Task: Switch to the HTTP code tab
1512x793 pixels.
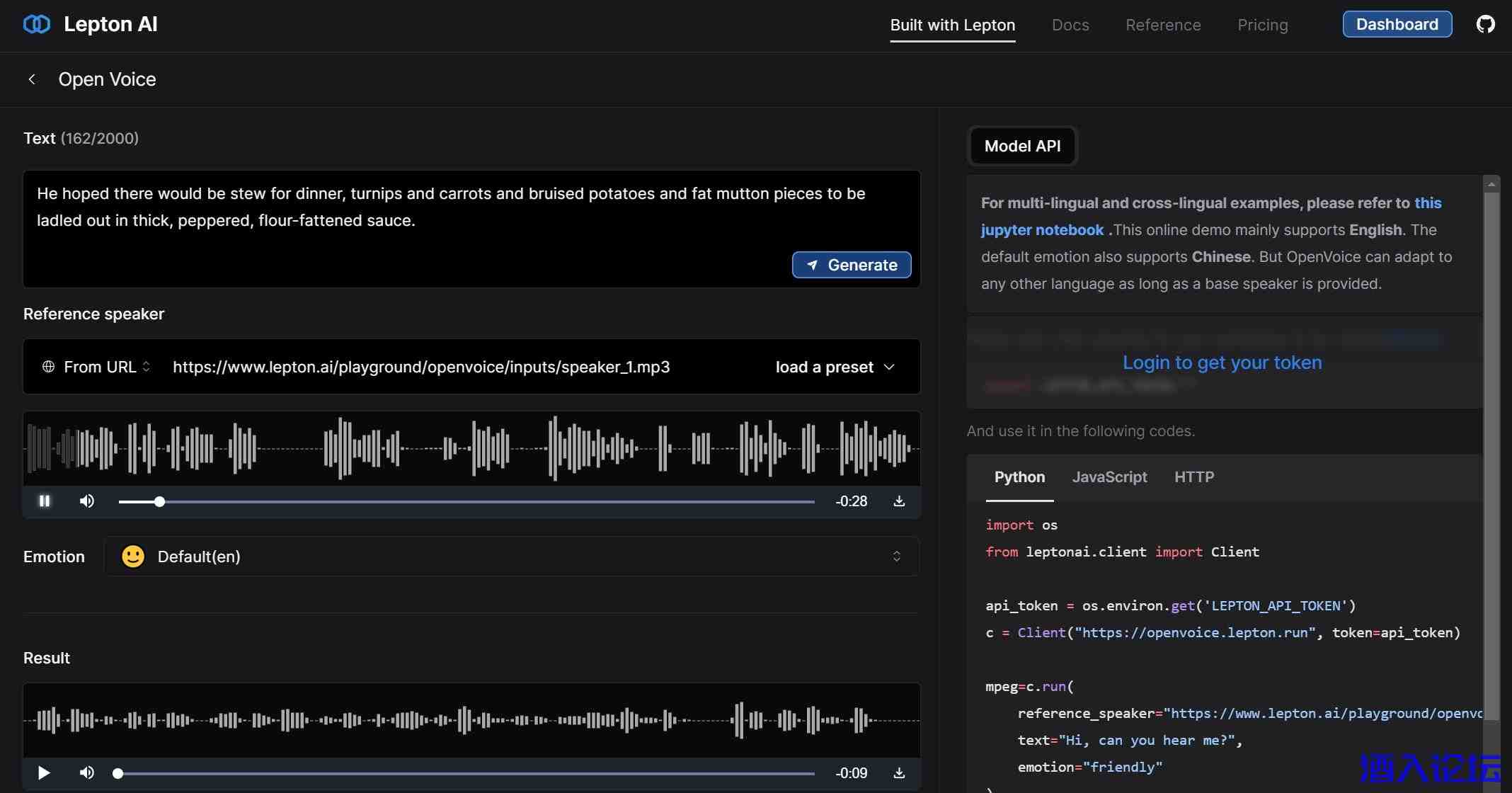Action: click(x=1194, y=477)
